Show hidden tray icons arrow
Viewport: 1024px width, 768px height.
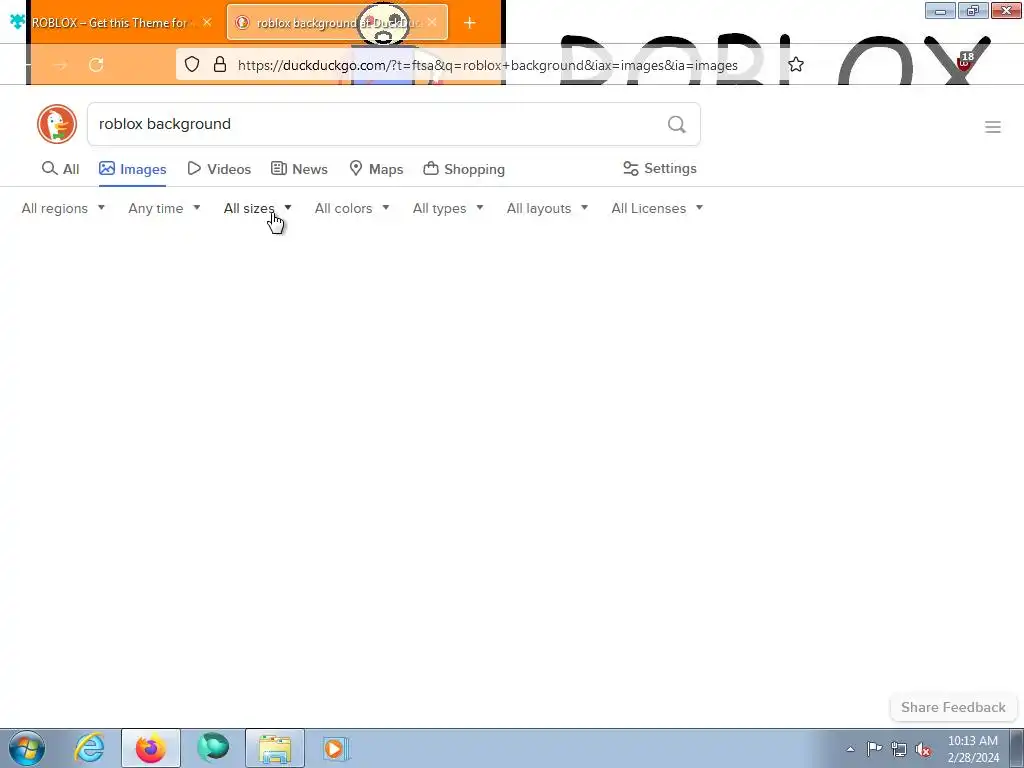[850, 749]
